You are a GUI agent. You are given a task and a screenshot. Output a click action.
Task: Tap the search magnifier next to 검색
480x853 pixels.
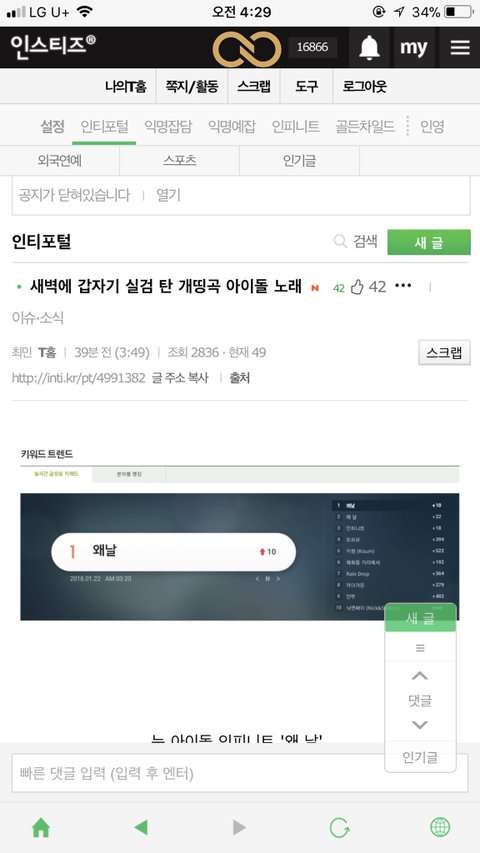(x=340, y=241)
